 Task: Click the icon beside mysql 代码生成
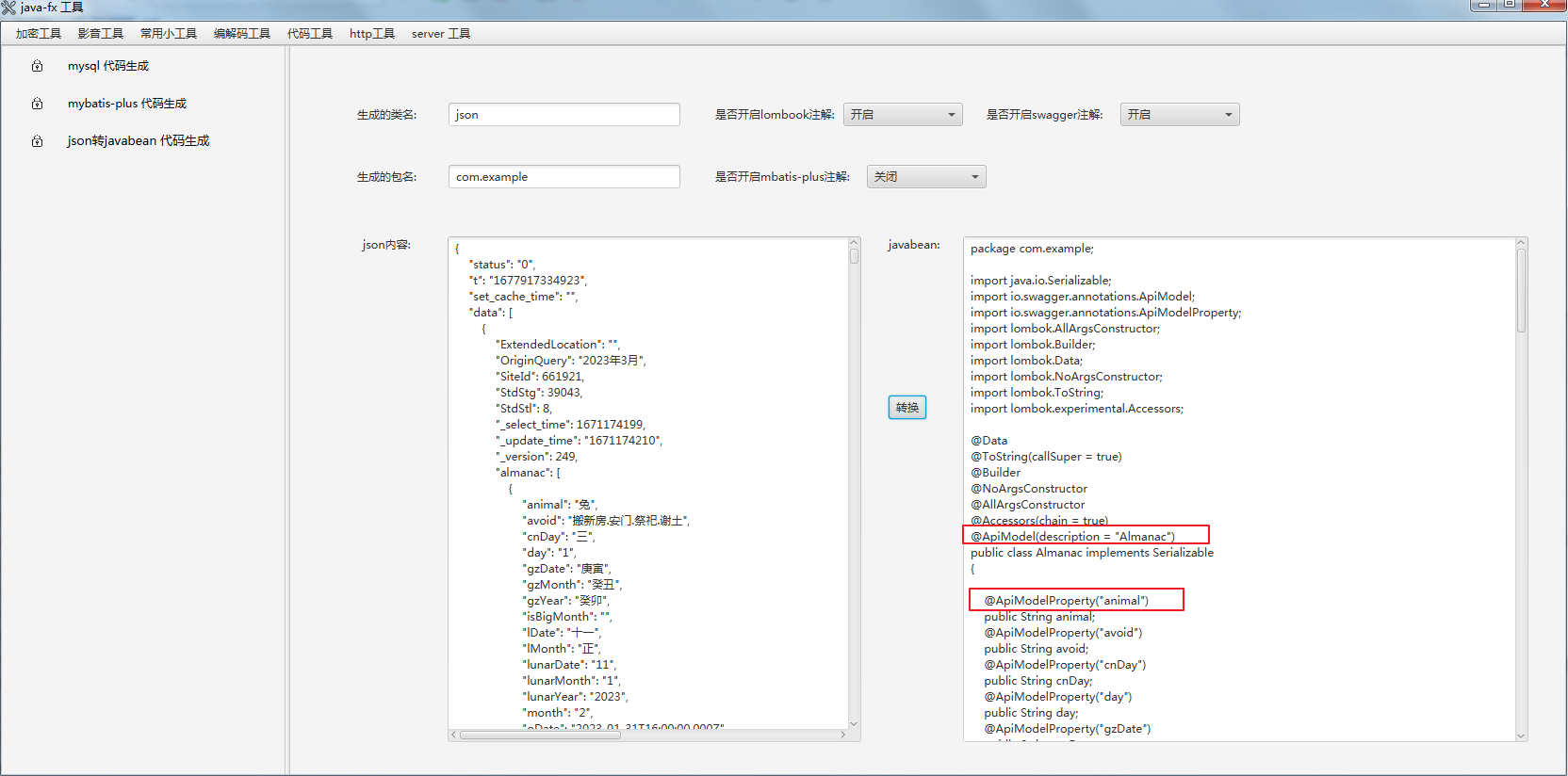coord(38,66)
